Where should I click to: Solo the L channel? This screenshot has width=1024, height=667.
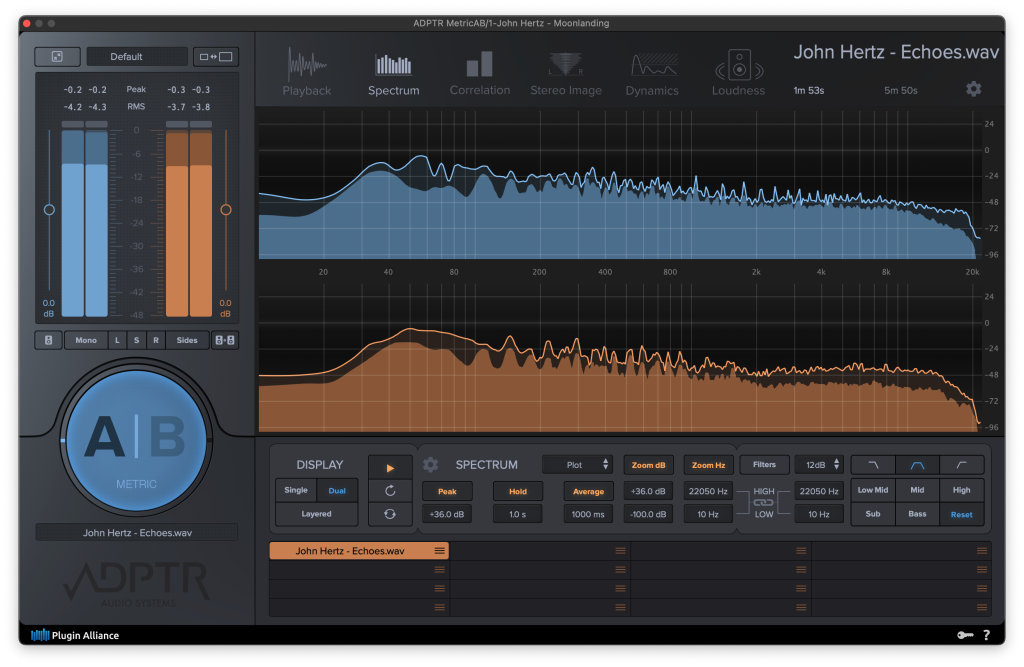pyautogui.click(x=118, y=340)
